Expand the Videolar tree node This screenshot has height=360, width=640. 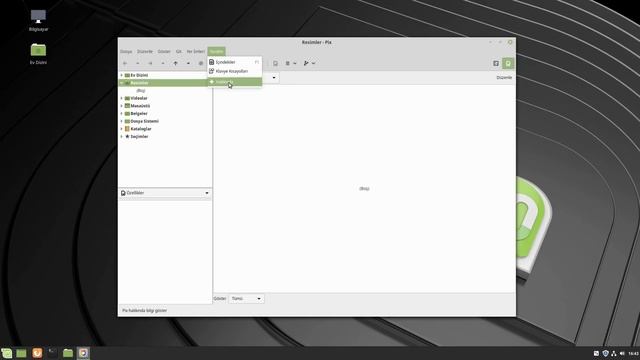coord(121,98)
